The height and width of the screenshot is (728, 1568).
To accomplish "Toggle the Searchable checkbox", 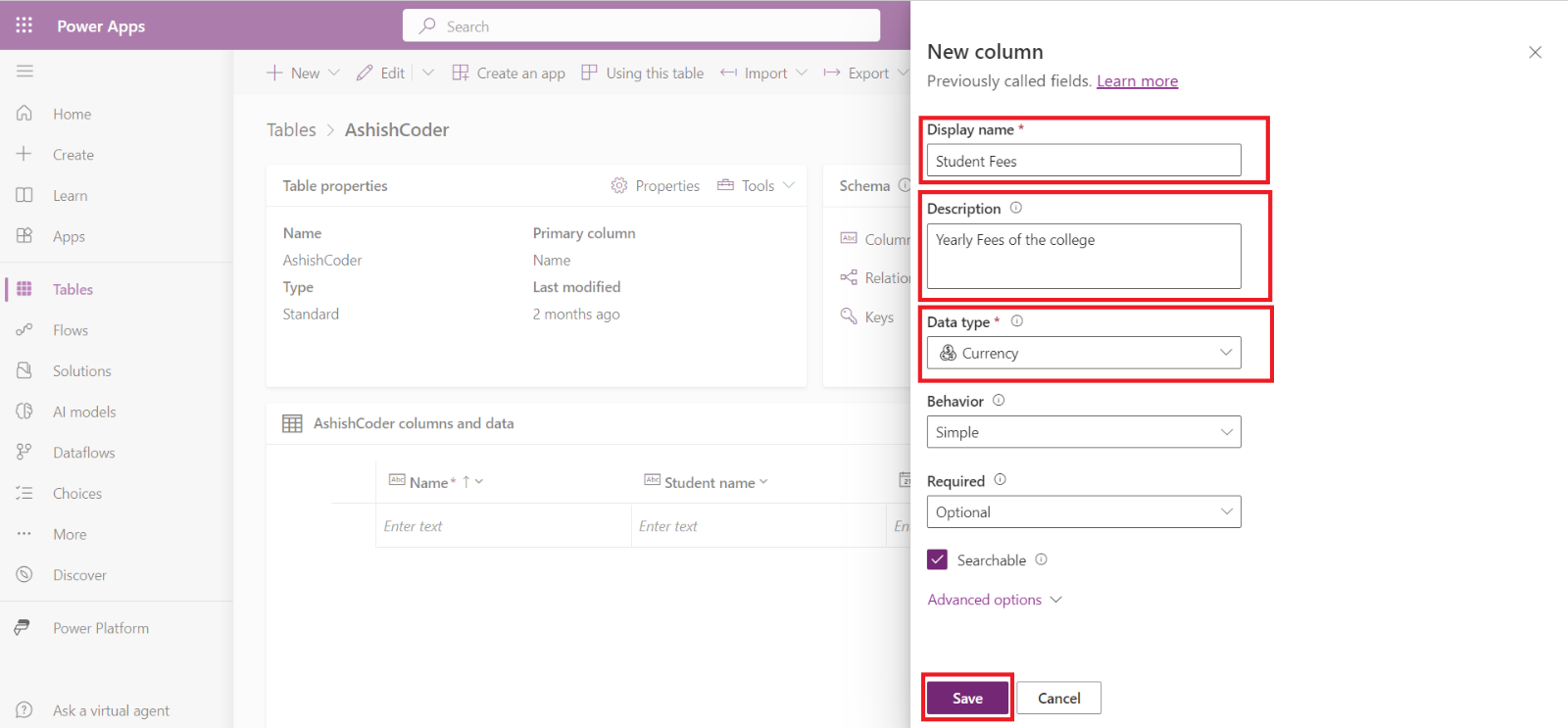I will [x=938, y=559].
